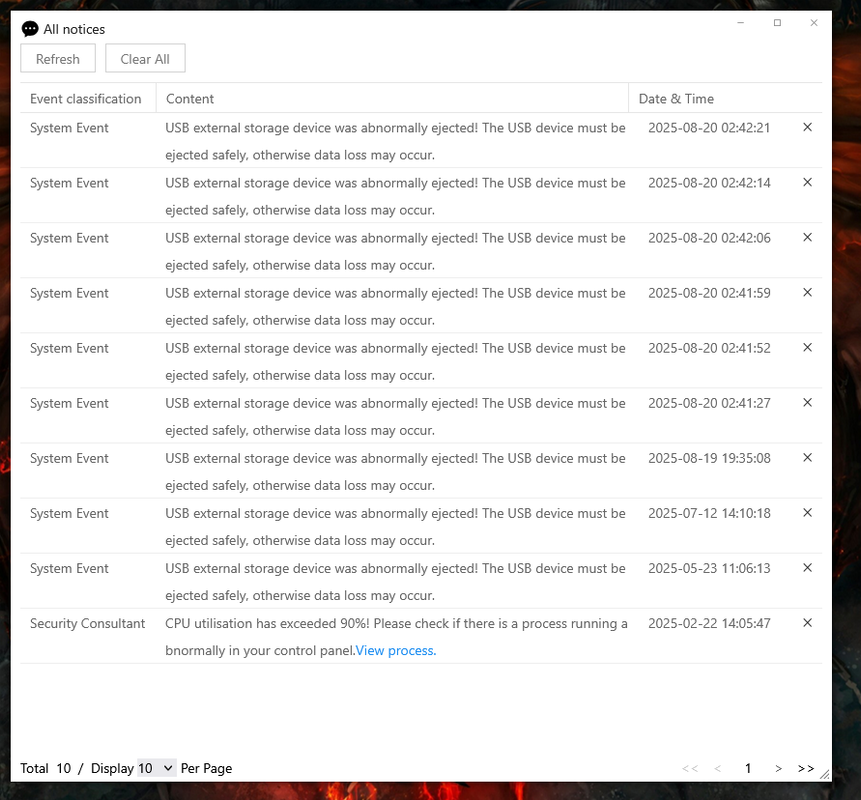Dismiss the notice dated 2025-08-20 02:42:21
Viewport: 861px width, 800px height.
click(x=807, y=127)
